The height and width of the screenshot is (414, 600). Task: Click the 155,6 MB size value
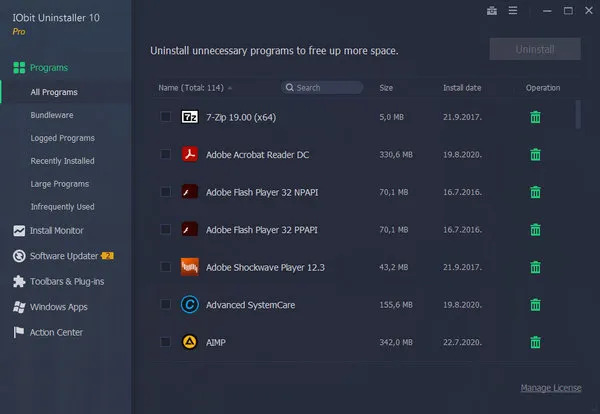(x=396, y=305)
